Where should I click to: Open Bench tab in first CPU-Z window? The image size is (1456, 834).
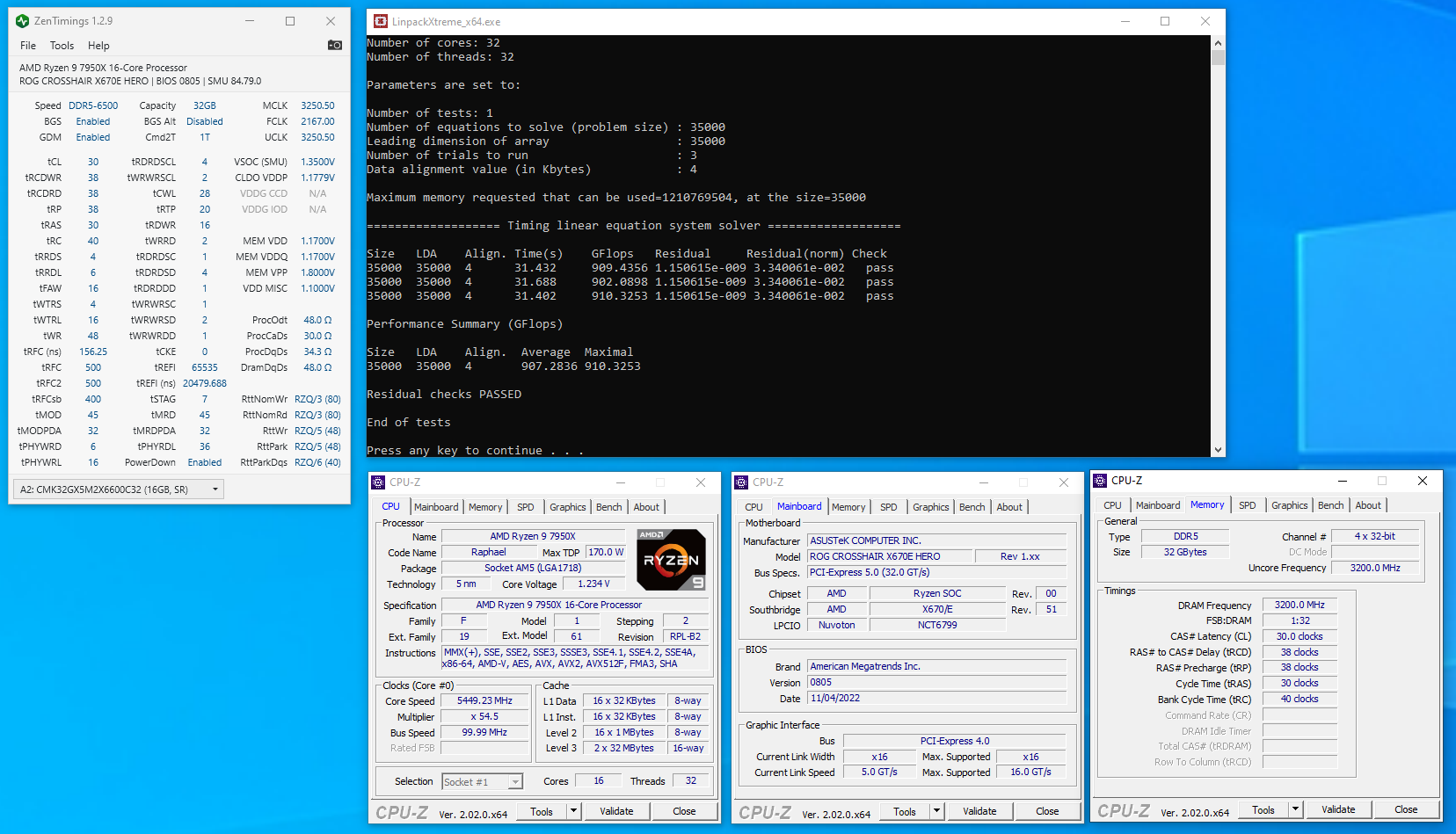(609, 507)
